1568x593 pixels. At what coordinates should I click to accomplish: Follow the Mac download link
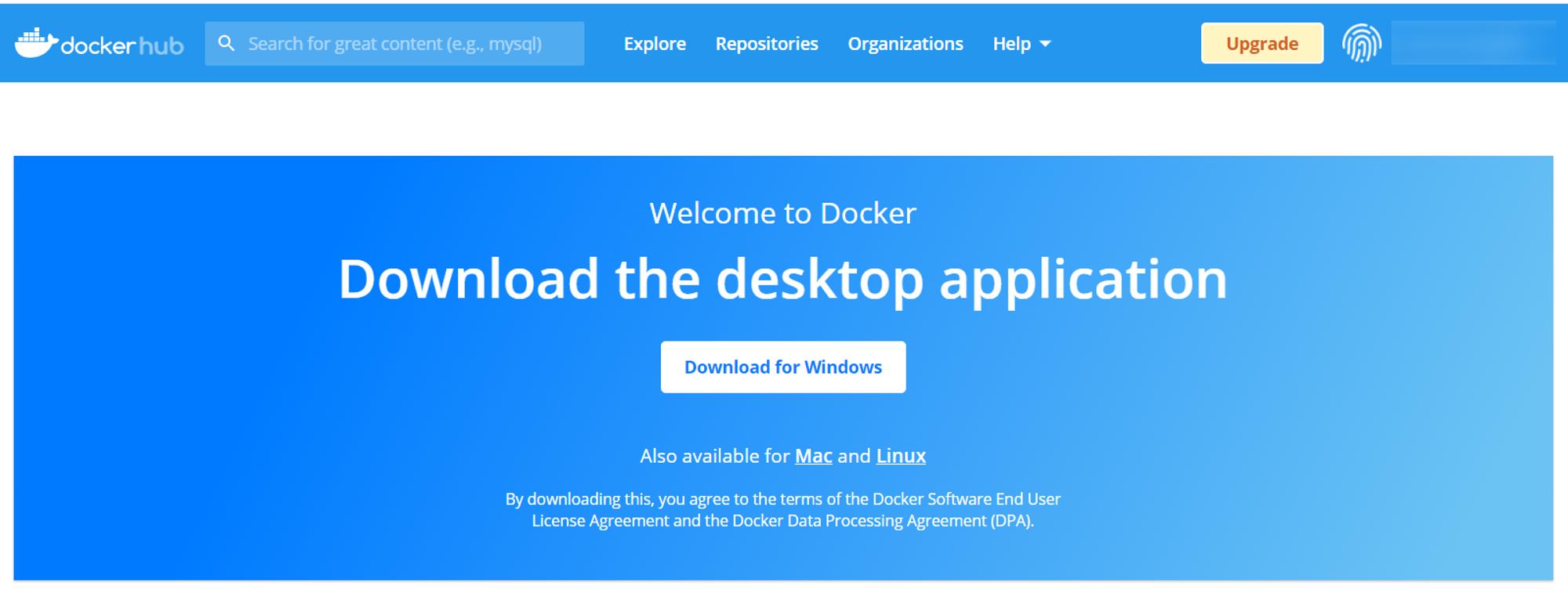point(814,456)
